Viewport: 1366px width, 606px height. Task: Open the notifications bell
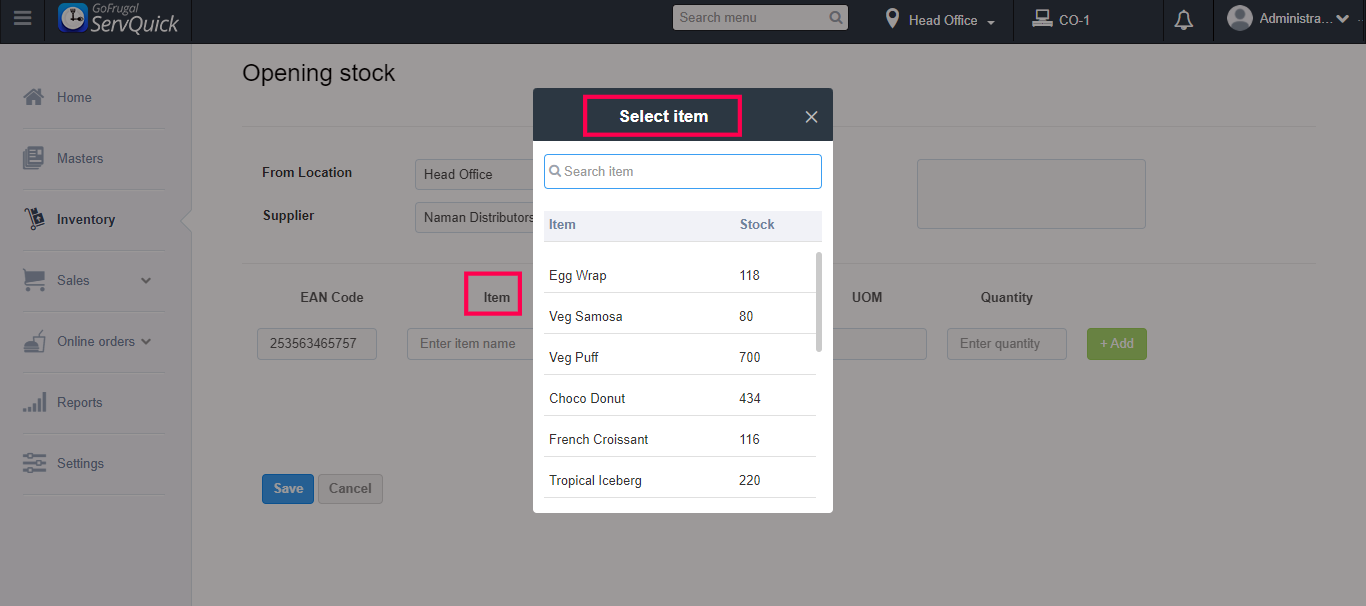click(x=1184, y=20)
